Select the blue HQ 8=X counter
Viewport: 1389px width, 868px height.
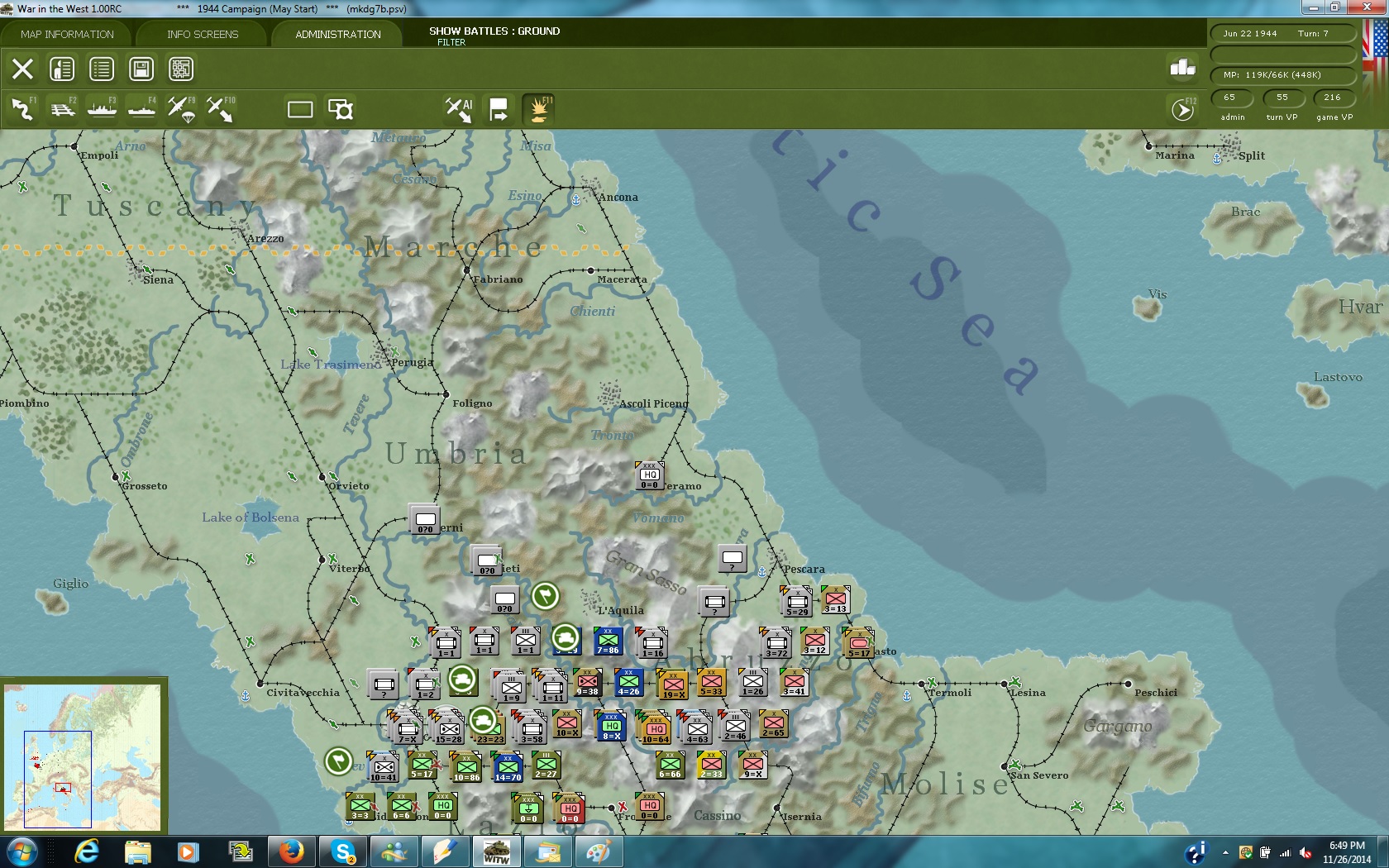point(611,727)
